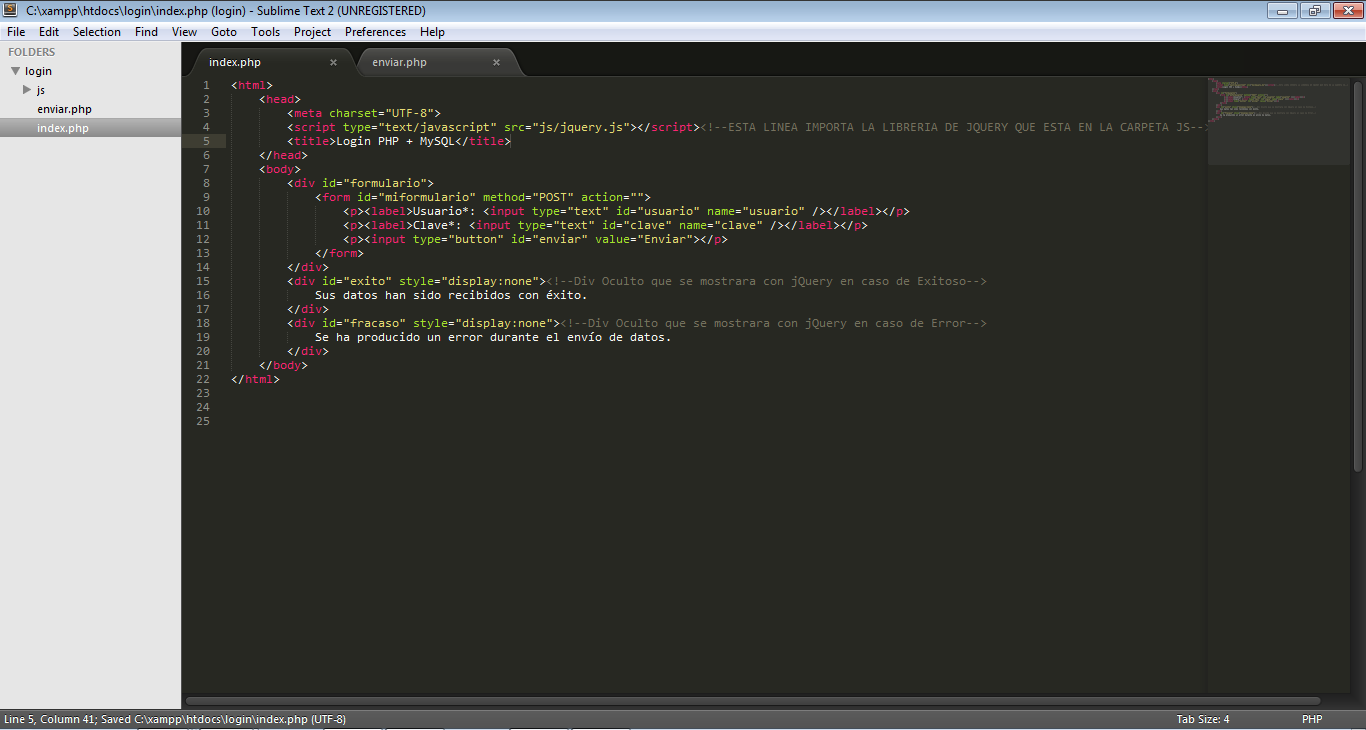1366x730 pixels.
Task: Open the Preferences menu
Action: tap(375, 31)
